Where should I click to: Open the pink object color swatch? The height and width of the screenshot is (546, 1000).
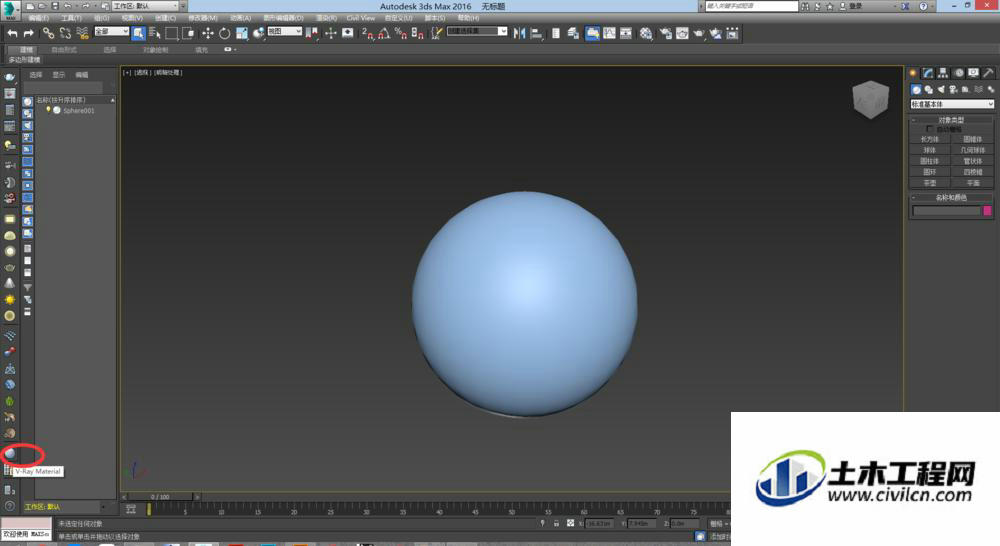point(987,210)
